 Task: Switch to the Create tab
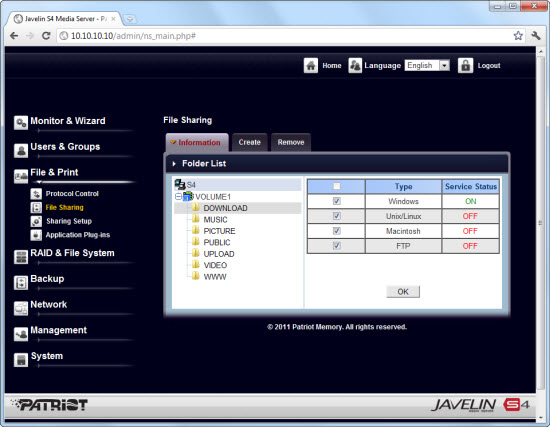tap(249, 142)
